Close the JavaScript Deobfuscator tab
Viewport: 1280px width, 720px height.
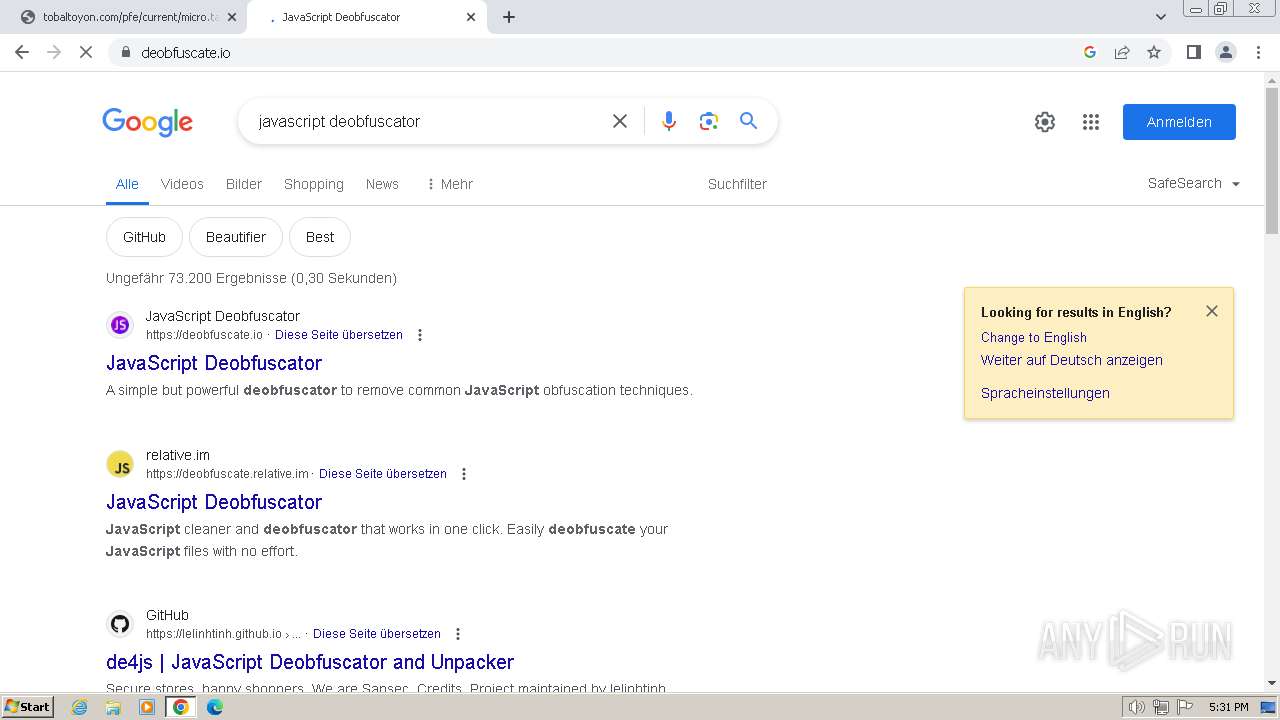(x=471, y=17)
